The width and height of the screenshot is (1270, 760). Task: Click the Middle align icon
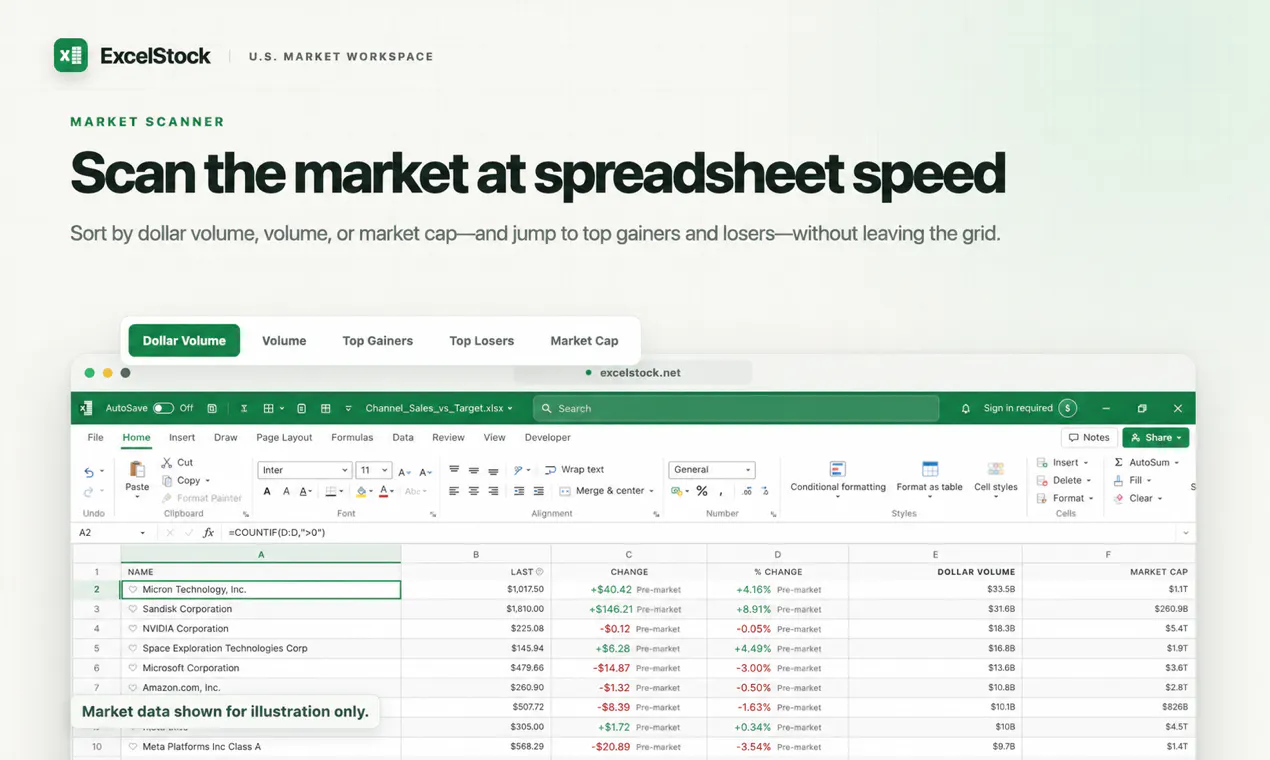click(474, 470)
